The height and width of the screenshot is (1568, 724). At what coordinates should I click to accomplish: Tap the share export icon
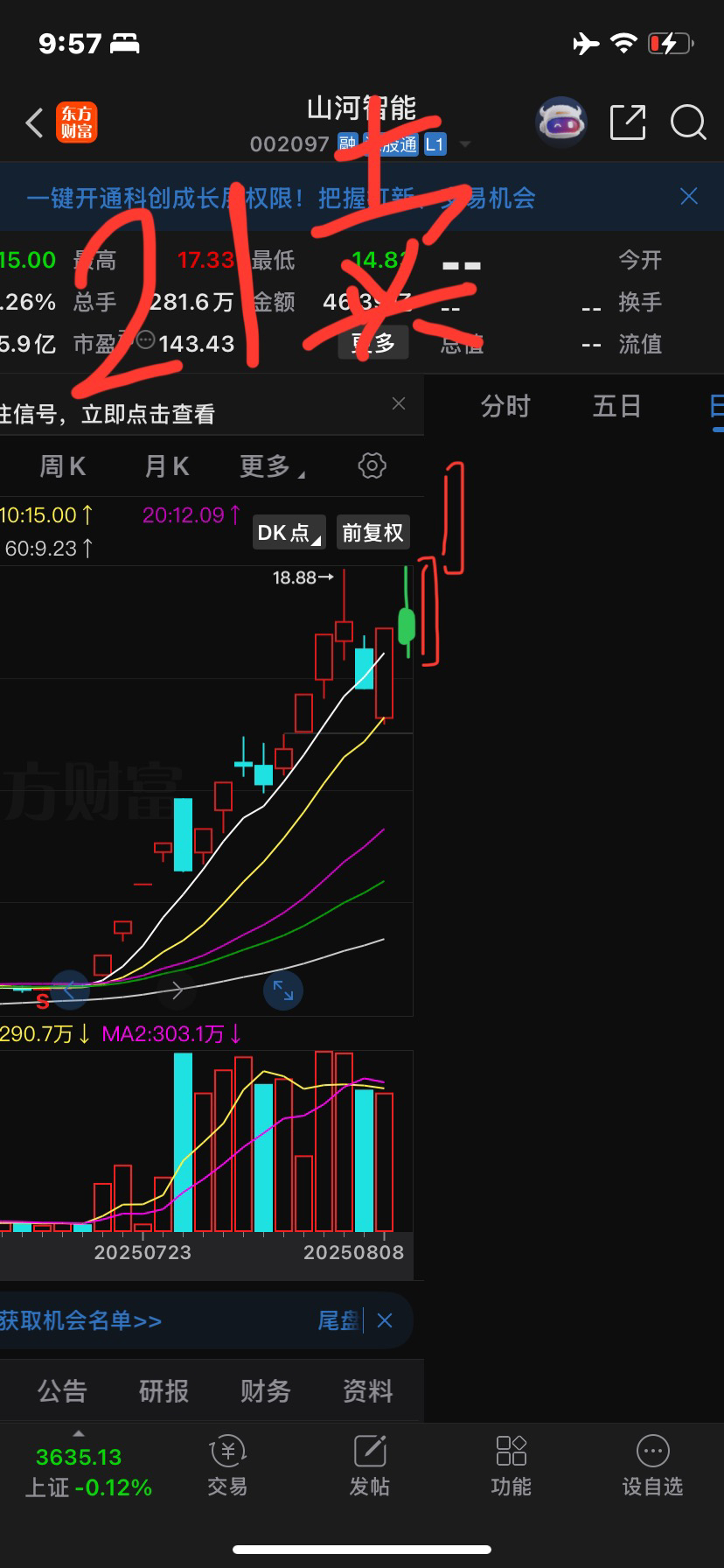tap(628, 122)
